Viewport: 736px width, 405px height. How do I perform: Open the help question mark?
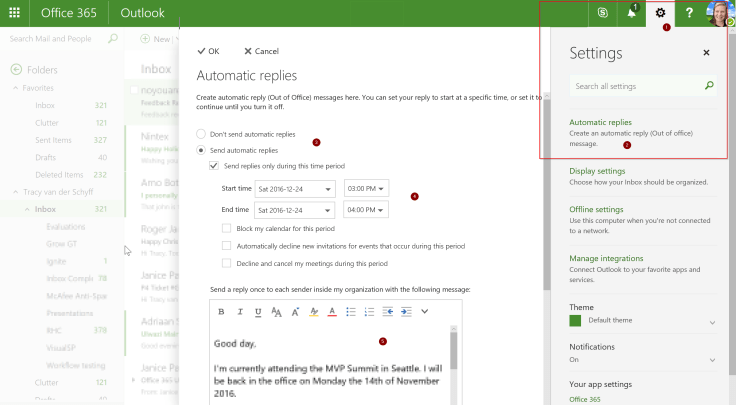(689, 13)
